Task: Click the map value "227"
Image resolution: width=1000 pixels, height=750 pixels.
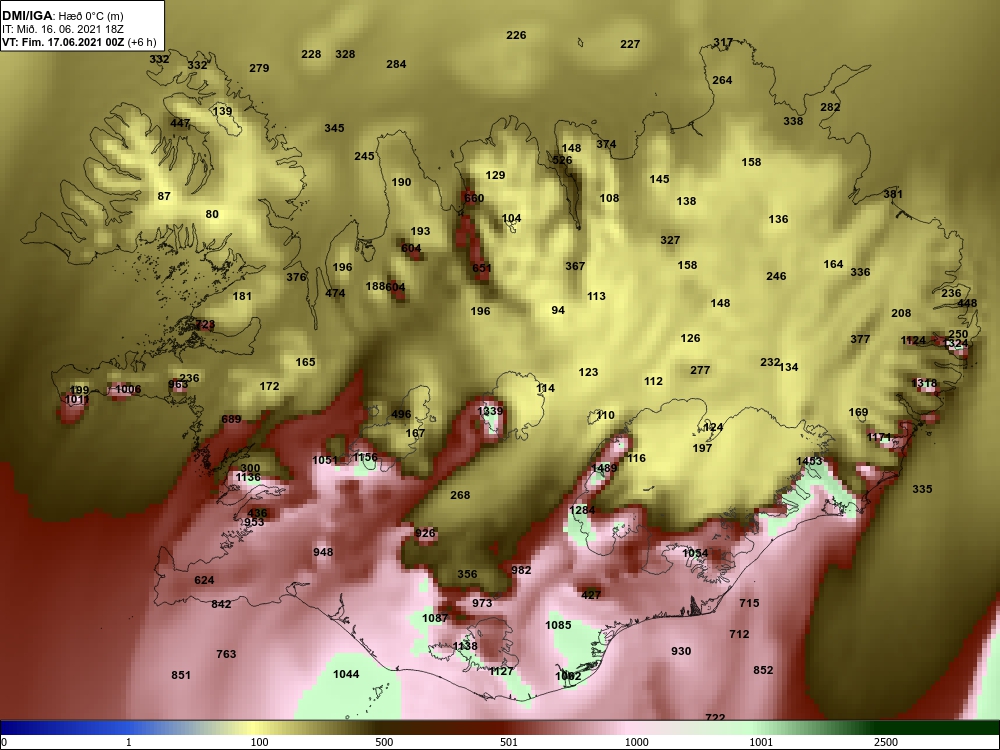Action: pyautogui.click(x=630, y=44)
